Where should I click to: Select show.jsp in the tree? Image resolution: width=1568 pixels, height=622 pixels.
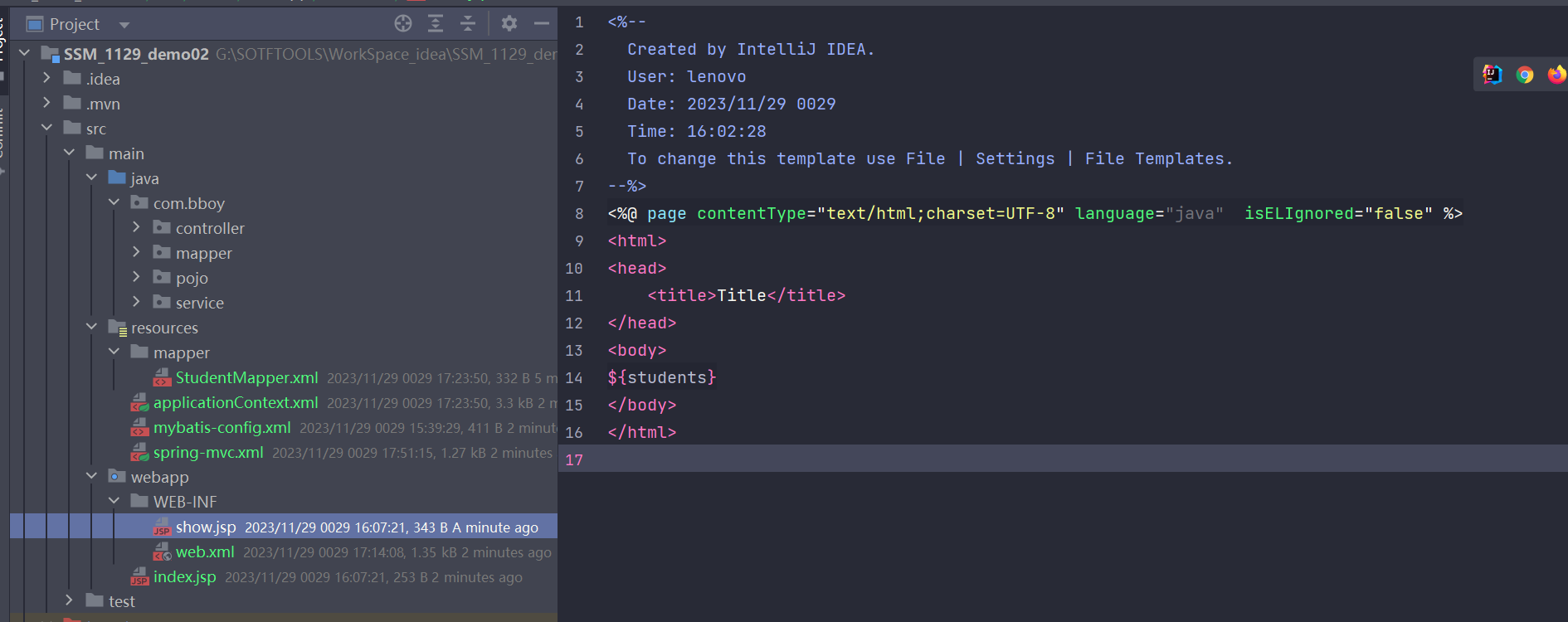pyautogui.click(x=284, y=527)
